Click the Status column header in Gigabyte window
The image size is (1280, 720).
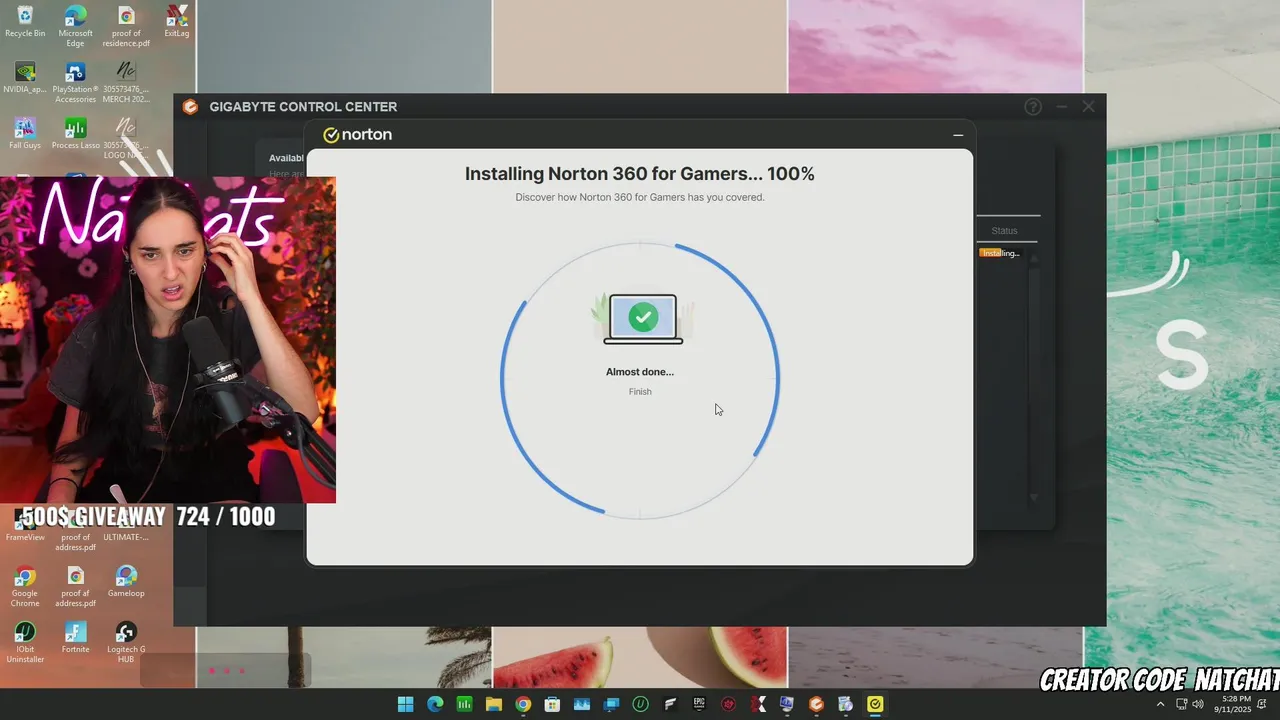1004,231
